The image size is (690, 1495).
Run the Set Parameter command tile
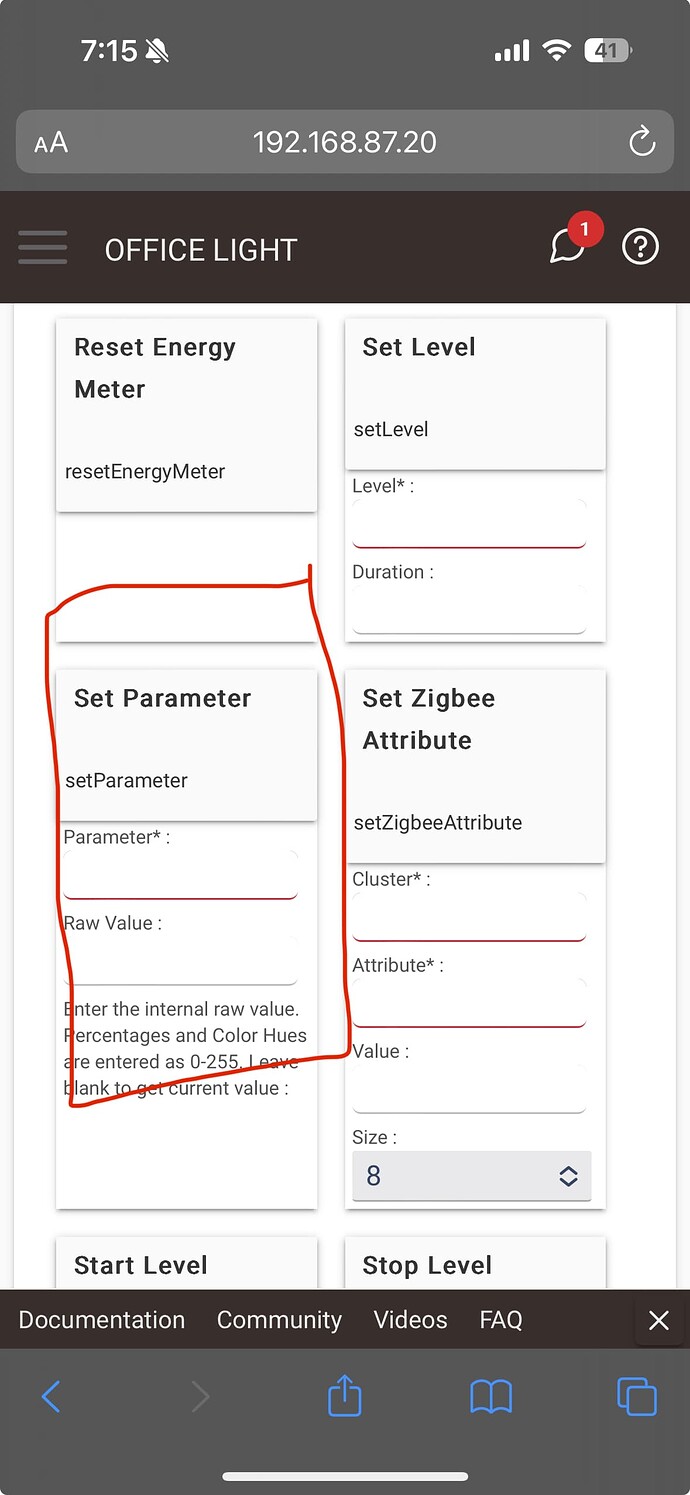coord(186,745)
